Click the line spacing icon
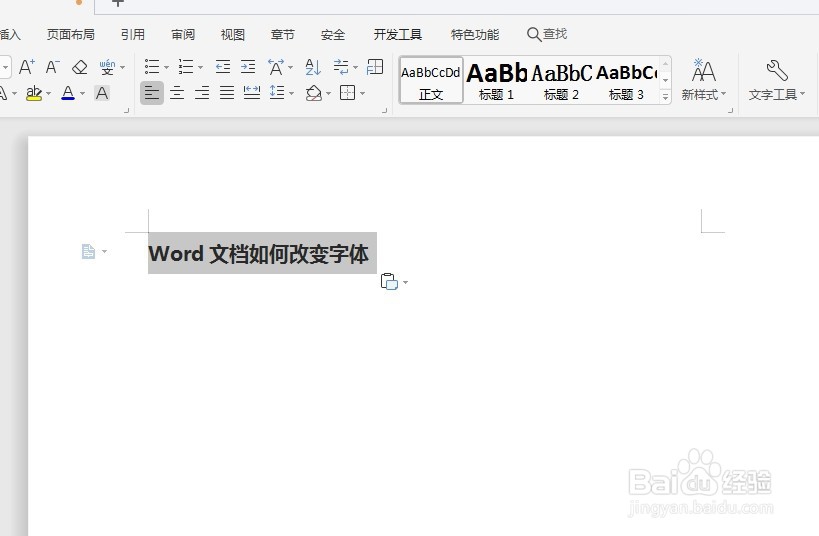 pos(277,93)
